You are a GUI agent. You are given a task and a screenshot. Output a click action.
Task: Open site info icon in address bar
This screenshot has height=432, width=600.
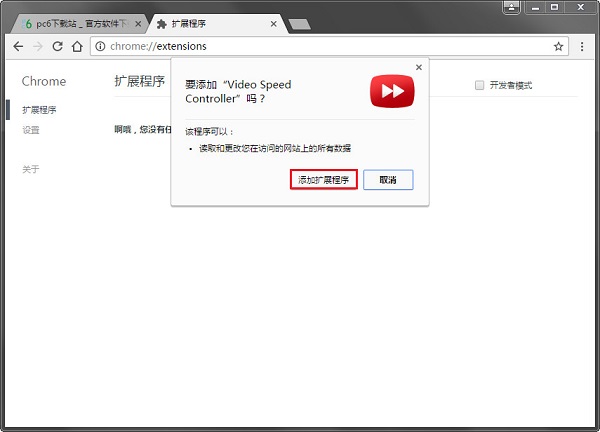100,46
